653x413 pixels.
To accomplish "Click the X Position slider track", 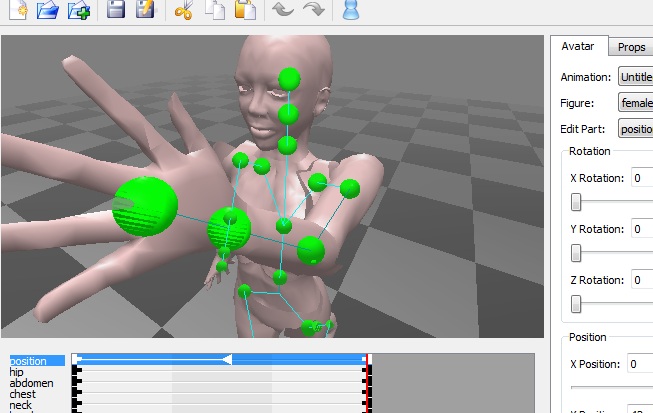I will pos(612,387).
